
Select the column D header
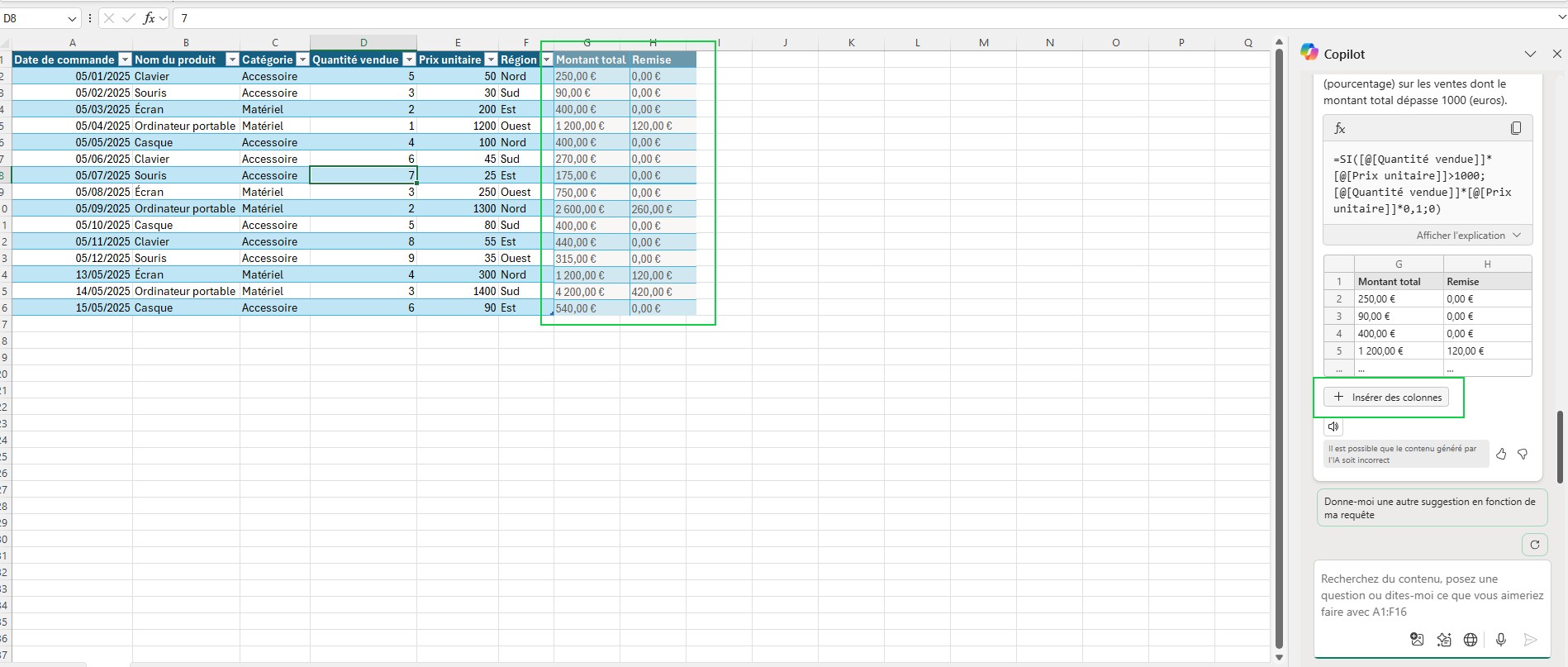[363, 42]
